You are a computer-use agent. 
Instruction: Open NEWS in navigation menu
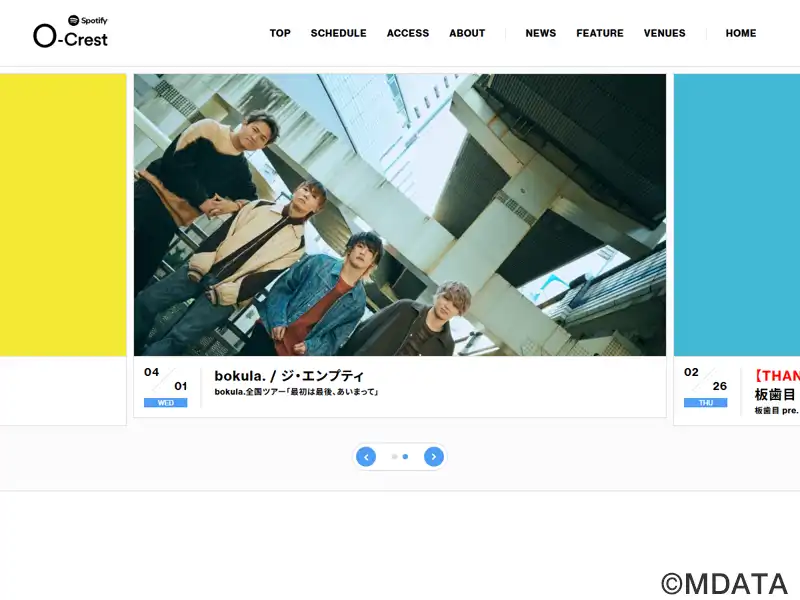pyautogui.click(x=541, y=33)
